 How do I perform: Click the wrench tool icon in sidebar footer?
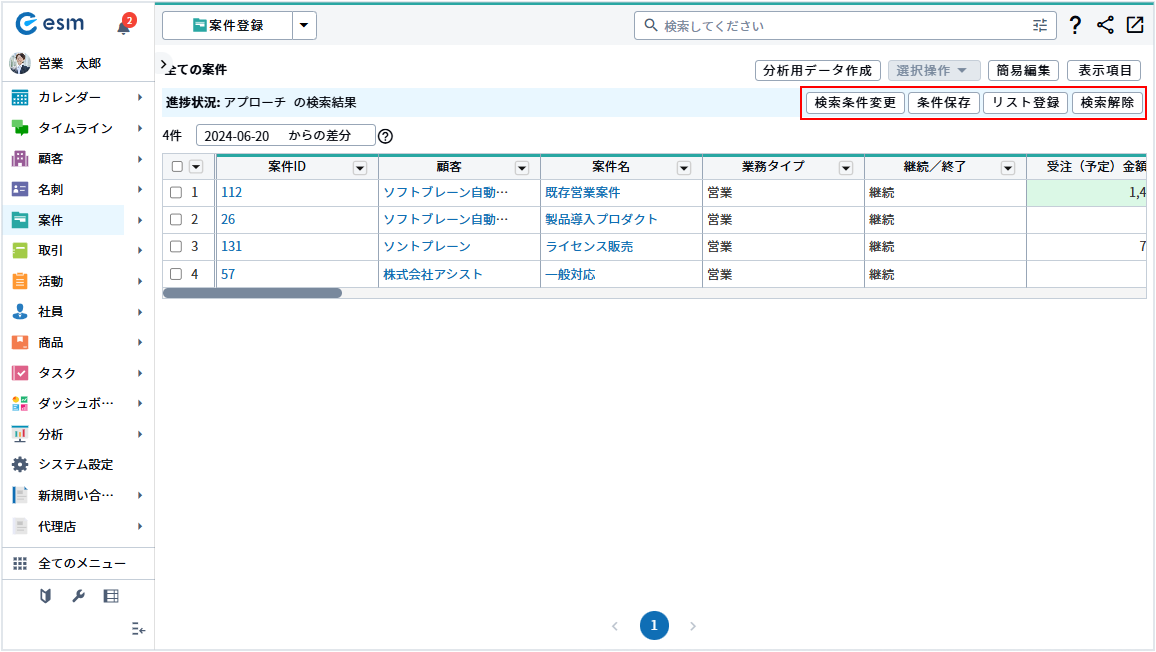pyautogui.click(x=78, y=597)
